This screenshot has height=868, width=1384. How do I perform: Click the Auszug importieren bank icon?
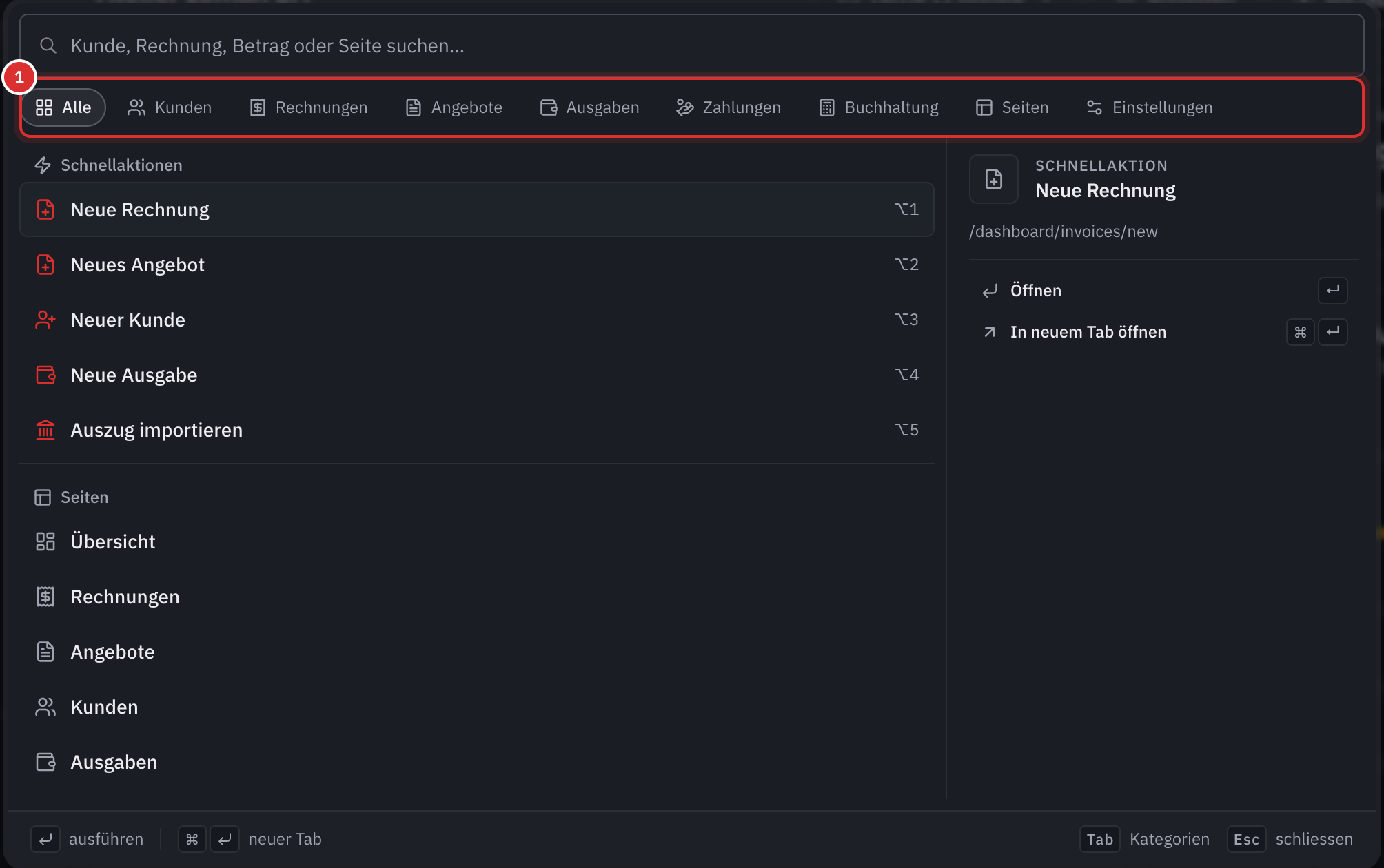pos(45,430)
